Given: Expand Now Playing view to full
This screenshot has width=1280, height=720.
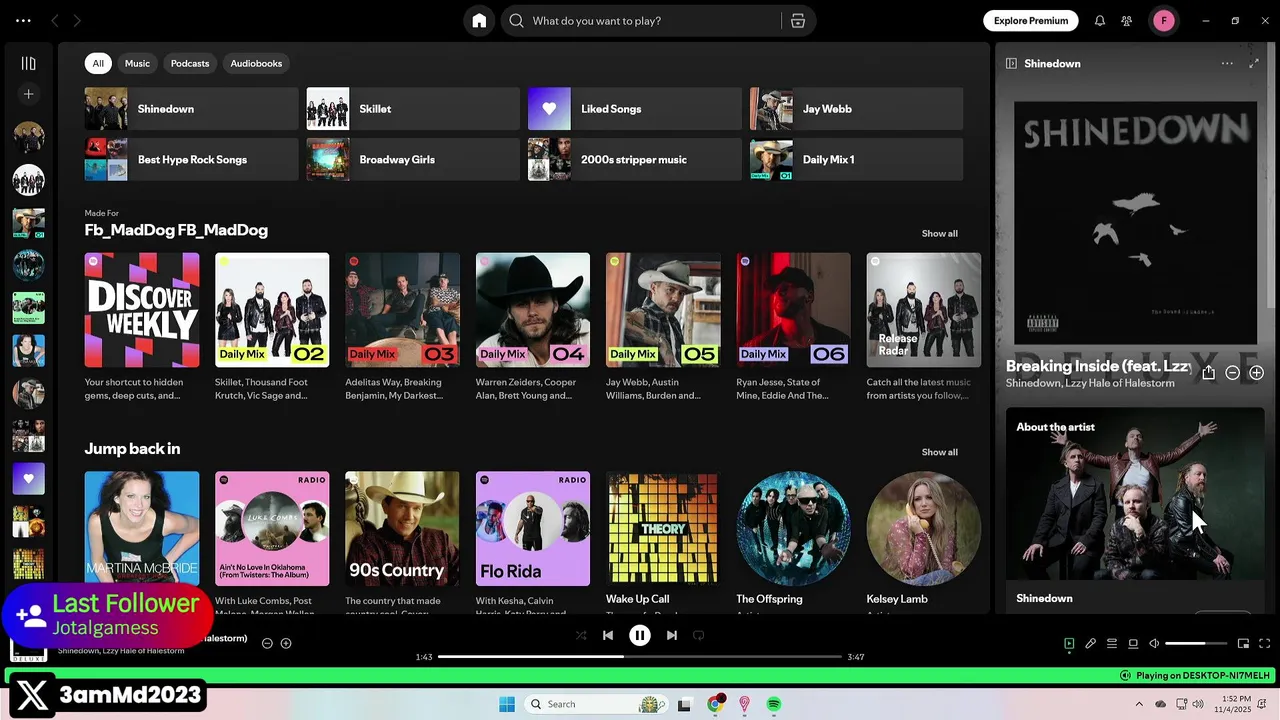Looking at the screenshot, I should click(1254, 63).
